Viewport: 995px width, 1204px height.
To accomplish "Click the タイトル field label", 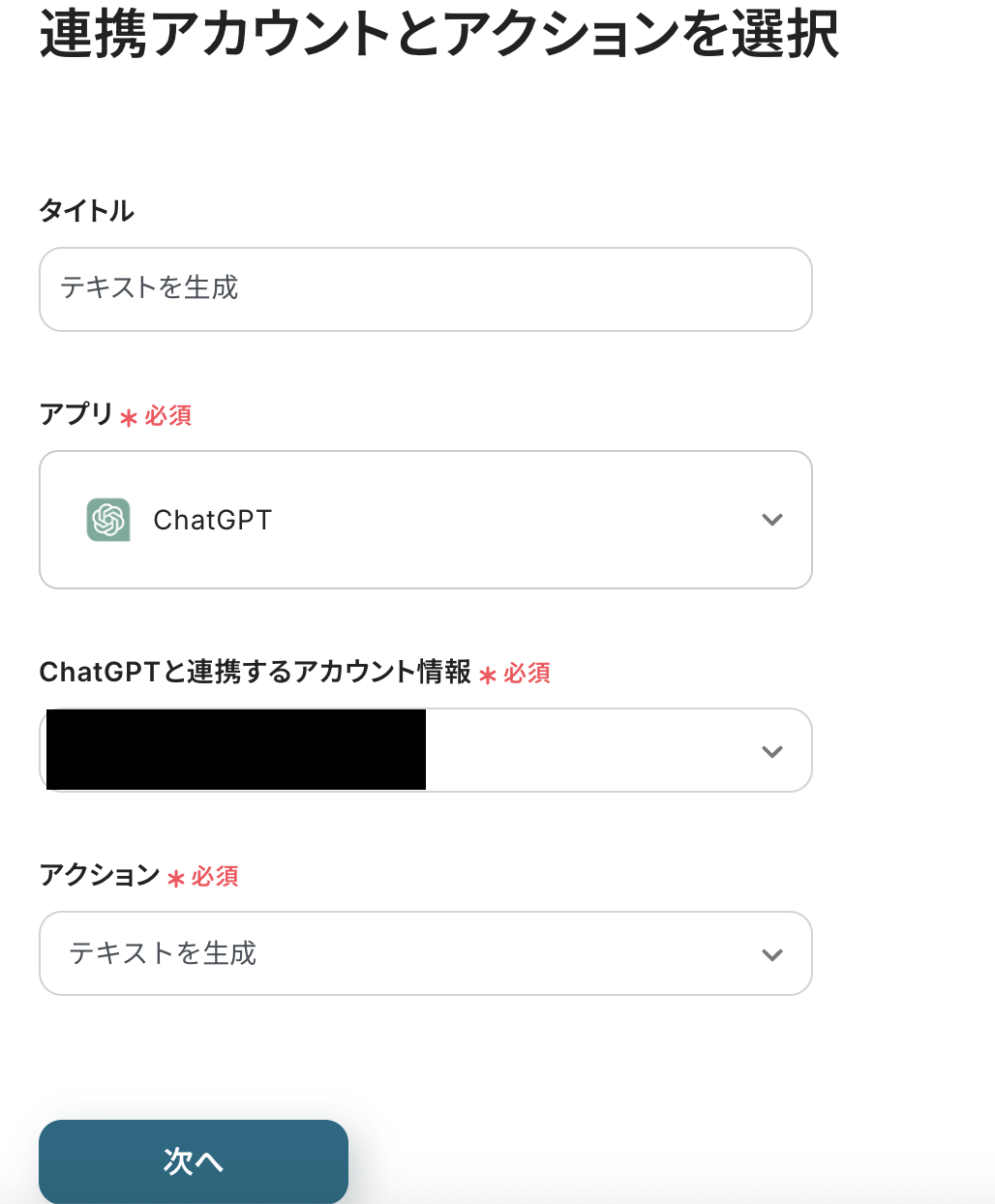I will click(x=86, y=211).
